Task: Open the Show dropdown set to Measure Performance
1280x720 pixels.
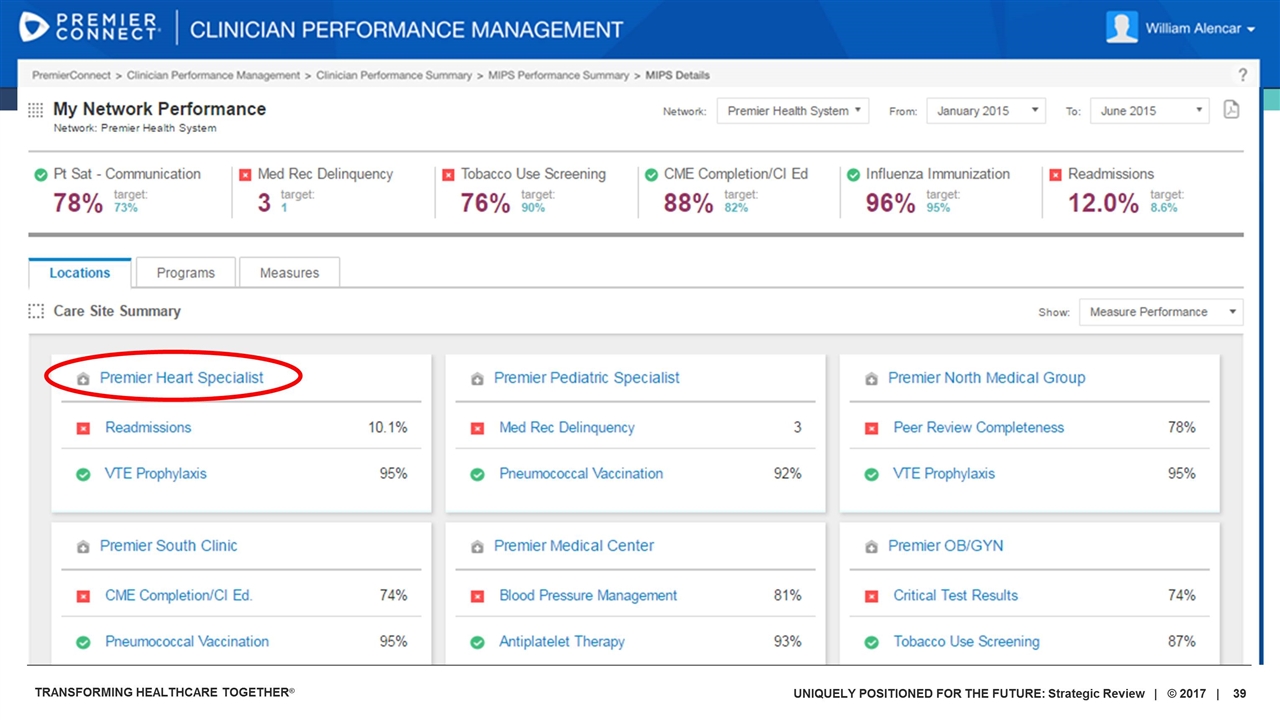Action: tap(1161, 312)
